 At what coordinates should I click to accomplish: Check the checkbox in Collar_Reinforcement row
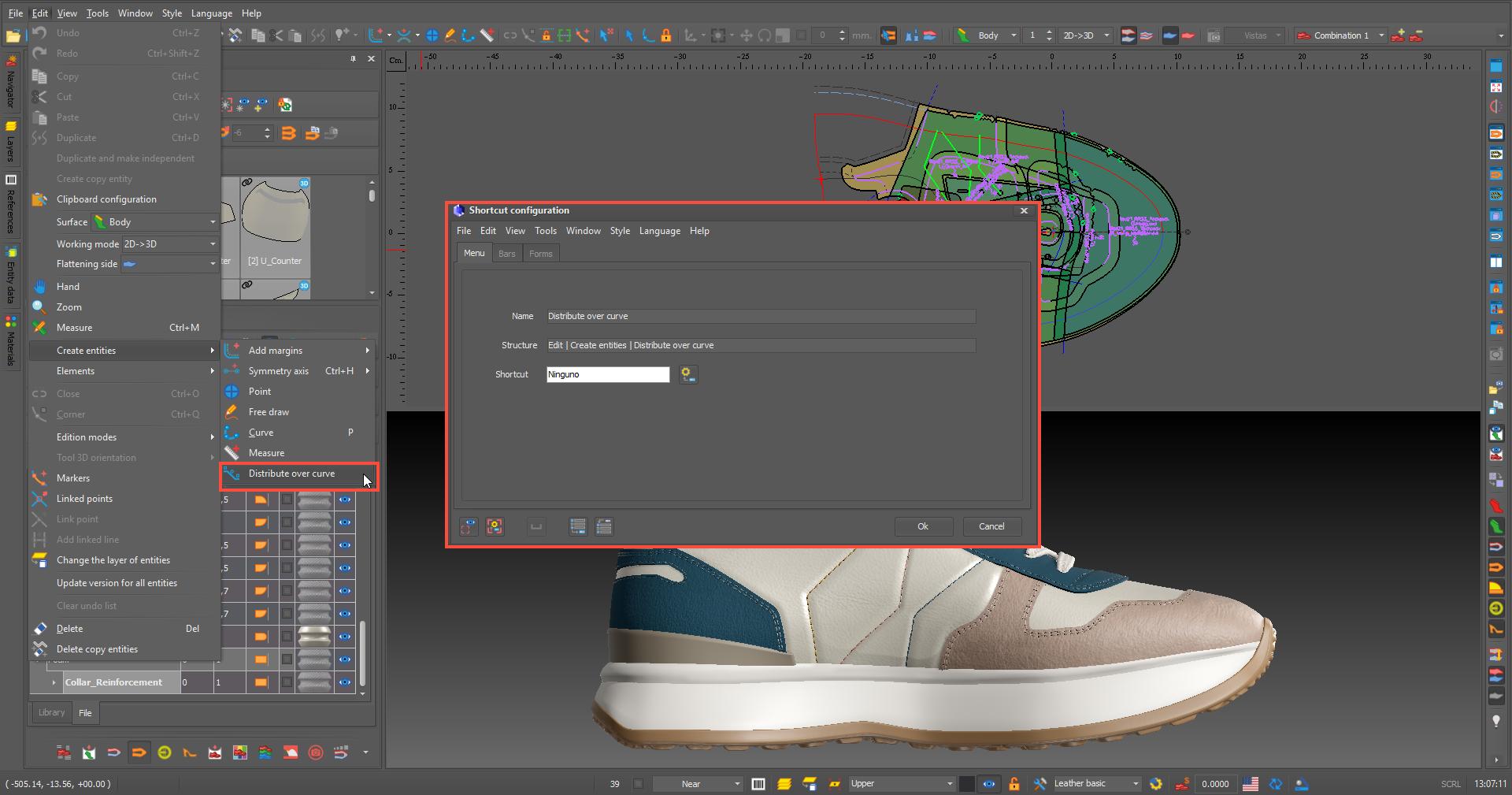[x=287, y=682]
